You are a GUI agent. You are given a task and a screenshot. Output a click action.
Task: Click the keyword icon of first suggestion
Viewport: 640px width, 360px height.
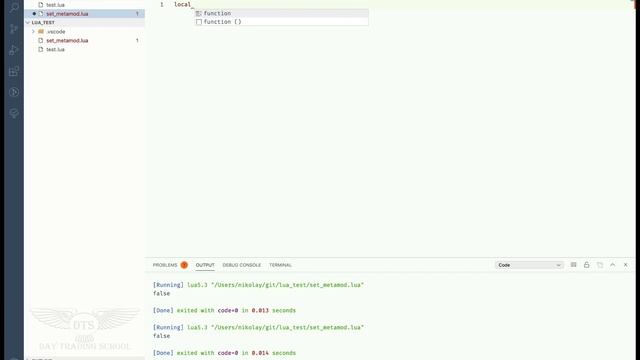pos(199,13)
